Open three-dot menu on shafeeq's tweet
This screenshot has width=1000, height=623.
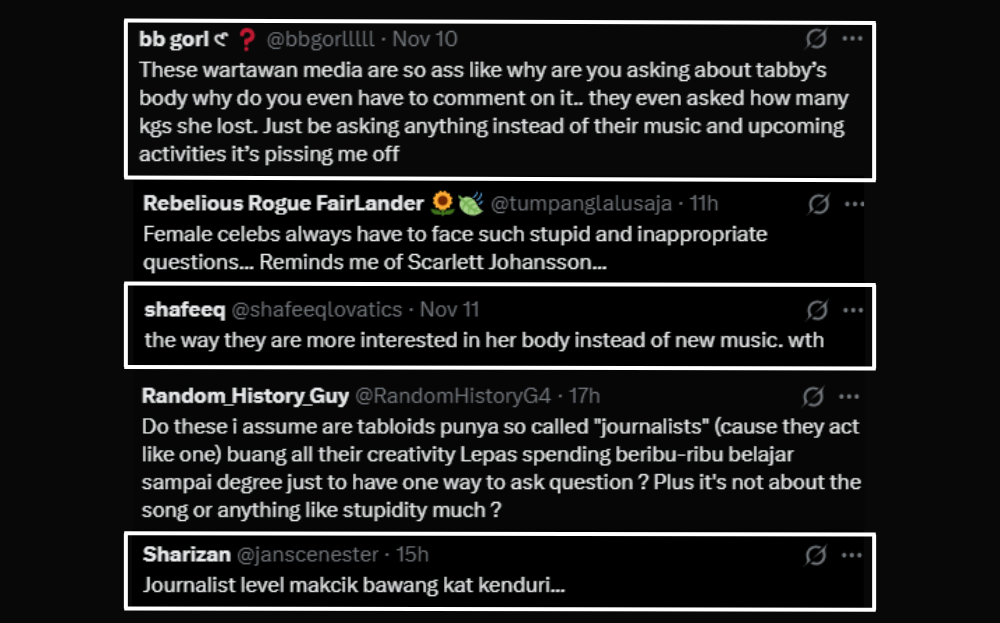point(852,309)
